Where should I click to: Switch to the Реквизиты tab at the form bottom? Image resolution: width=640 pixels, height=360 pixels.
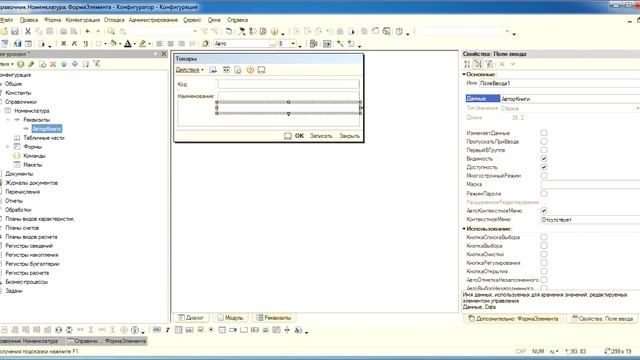[x=274, y=318]
